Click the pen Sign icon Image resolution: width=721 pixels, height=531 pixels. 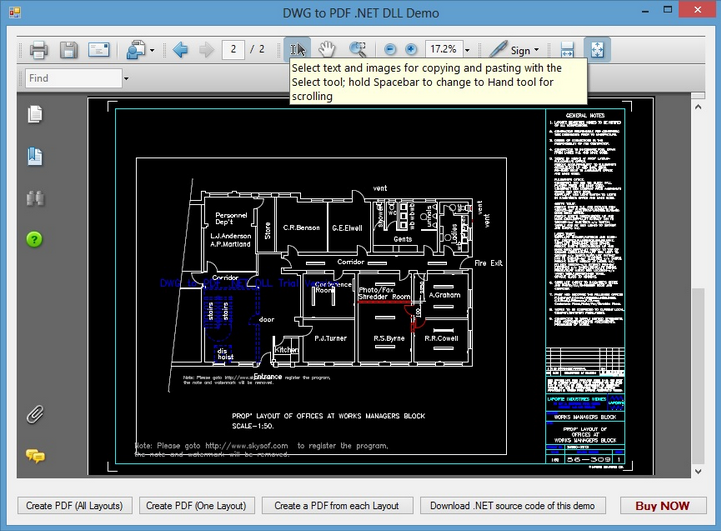[x=498, y=49]
